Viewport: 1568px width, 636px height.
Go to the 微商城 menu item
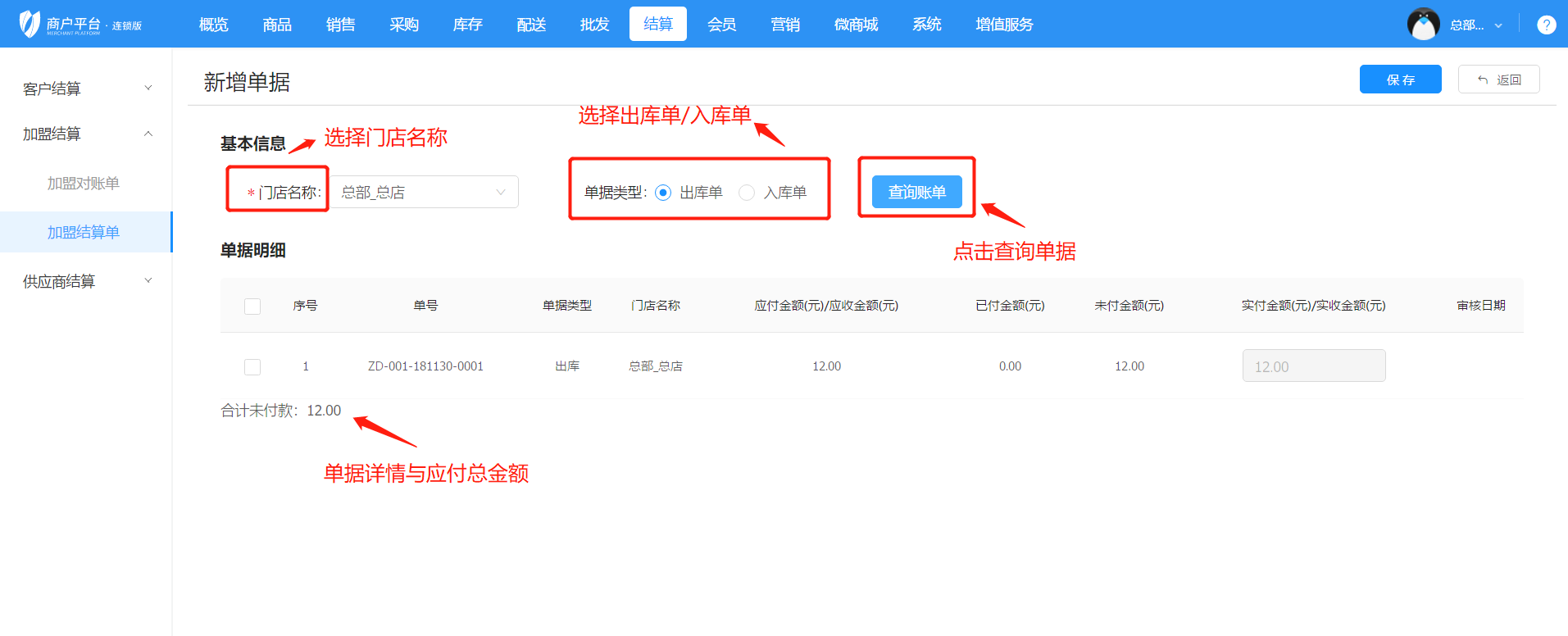856,25
